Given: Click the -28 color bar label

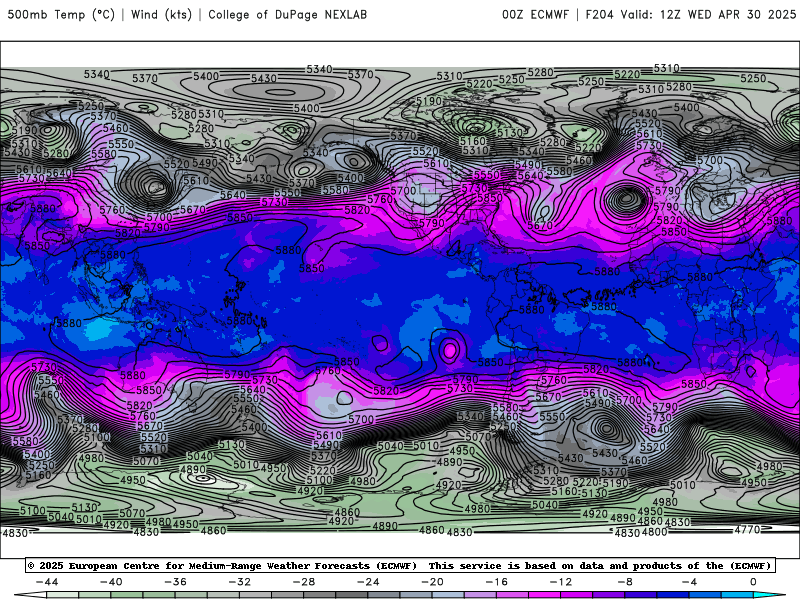Looking at the screenshot, I should 304,582.
